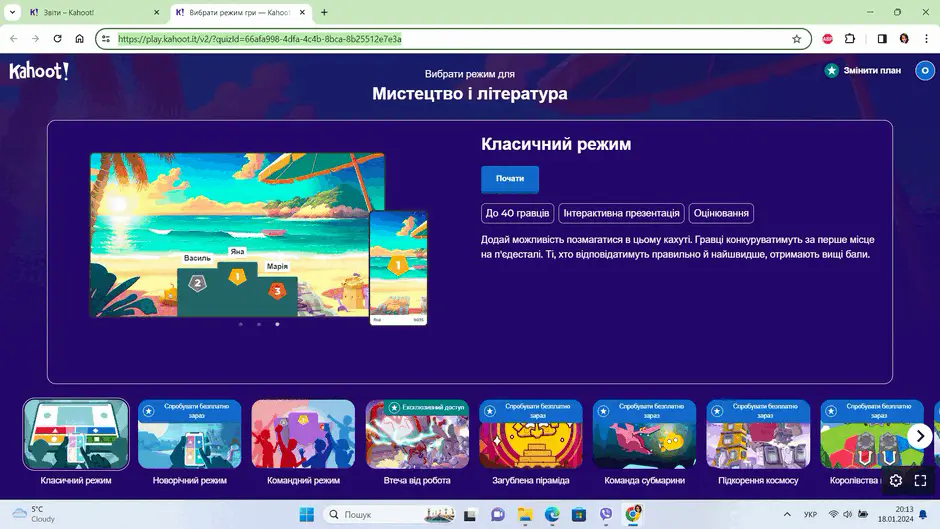940x529 pixels.
Task: Show next game modes with arrow
Action: point(920,436)
